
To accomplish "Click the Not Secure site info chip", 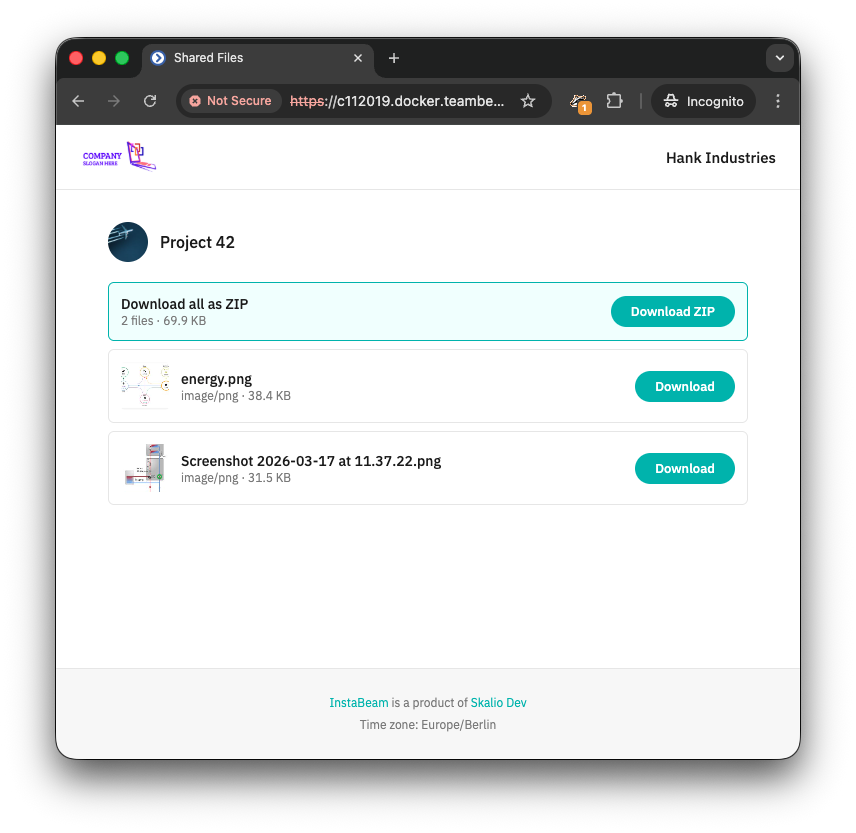I will point(230,101).
